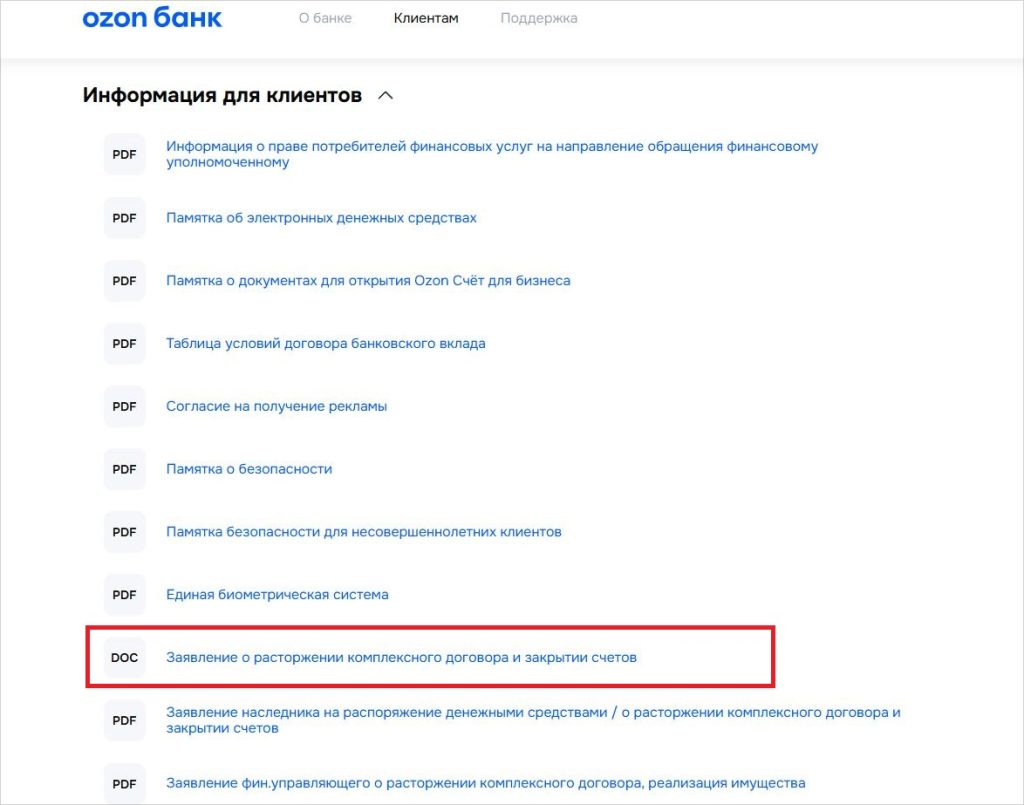Go to Поддержка in top navigation
Image resolution: width=1024 pixels, height=805 pixels.
pos(538,18)
